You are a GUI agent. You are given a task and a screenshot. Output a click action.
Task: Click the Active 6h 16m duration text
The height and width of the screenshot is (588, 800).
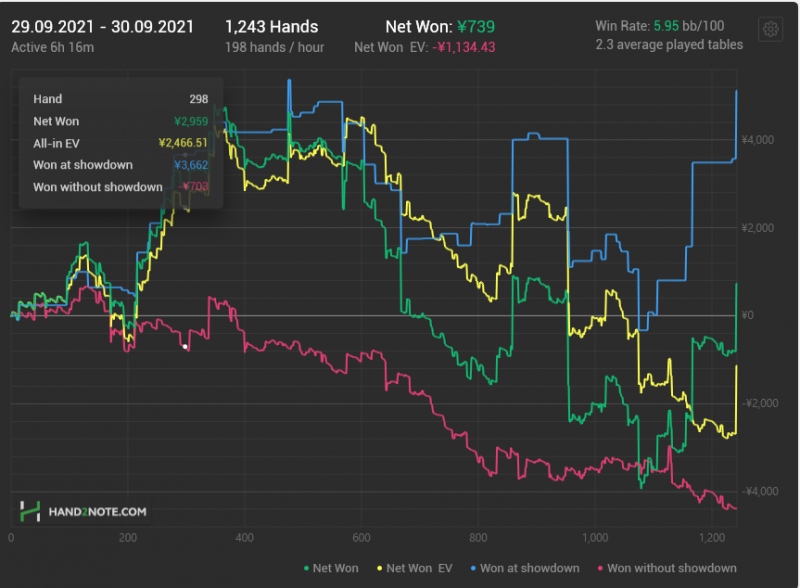(x=52, y=47)
